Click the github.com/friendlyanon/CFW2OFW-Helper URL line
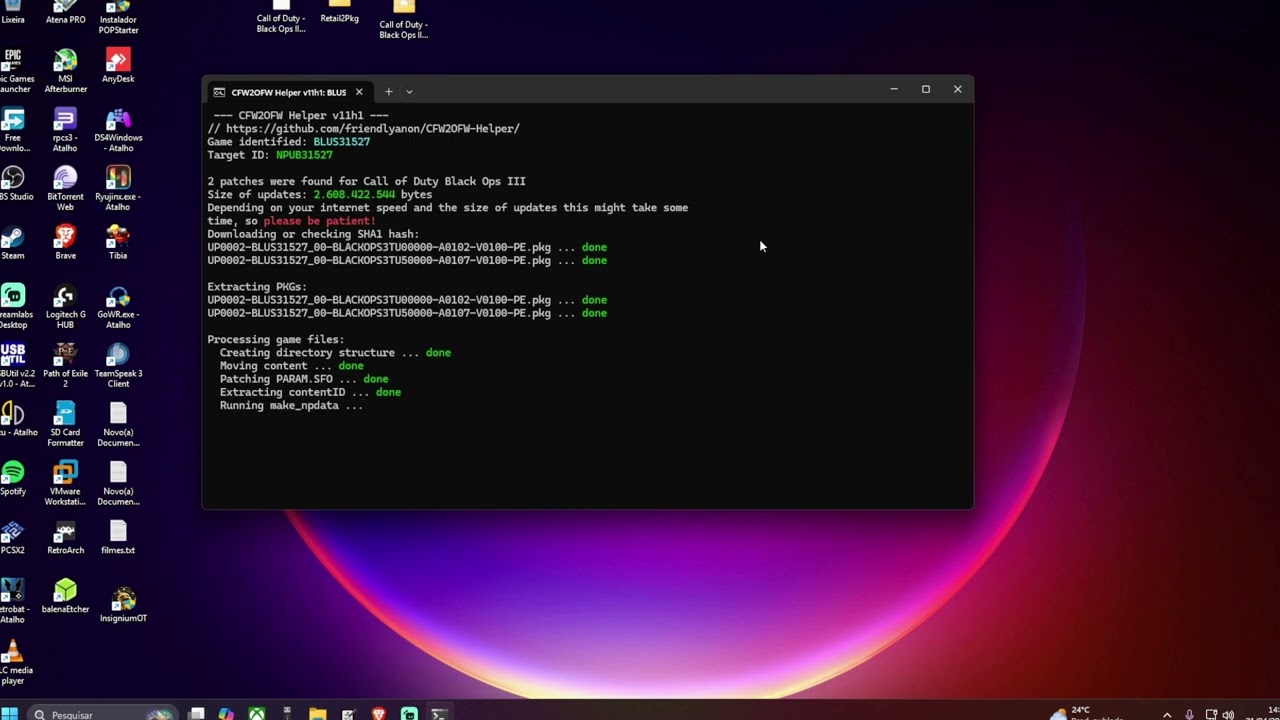1280x720 pixels. click(x=364, y=128)
